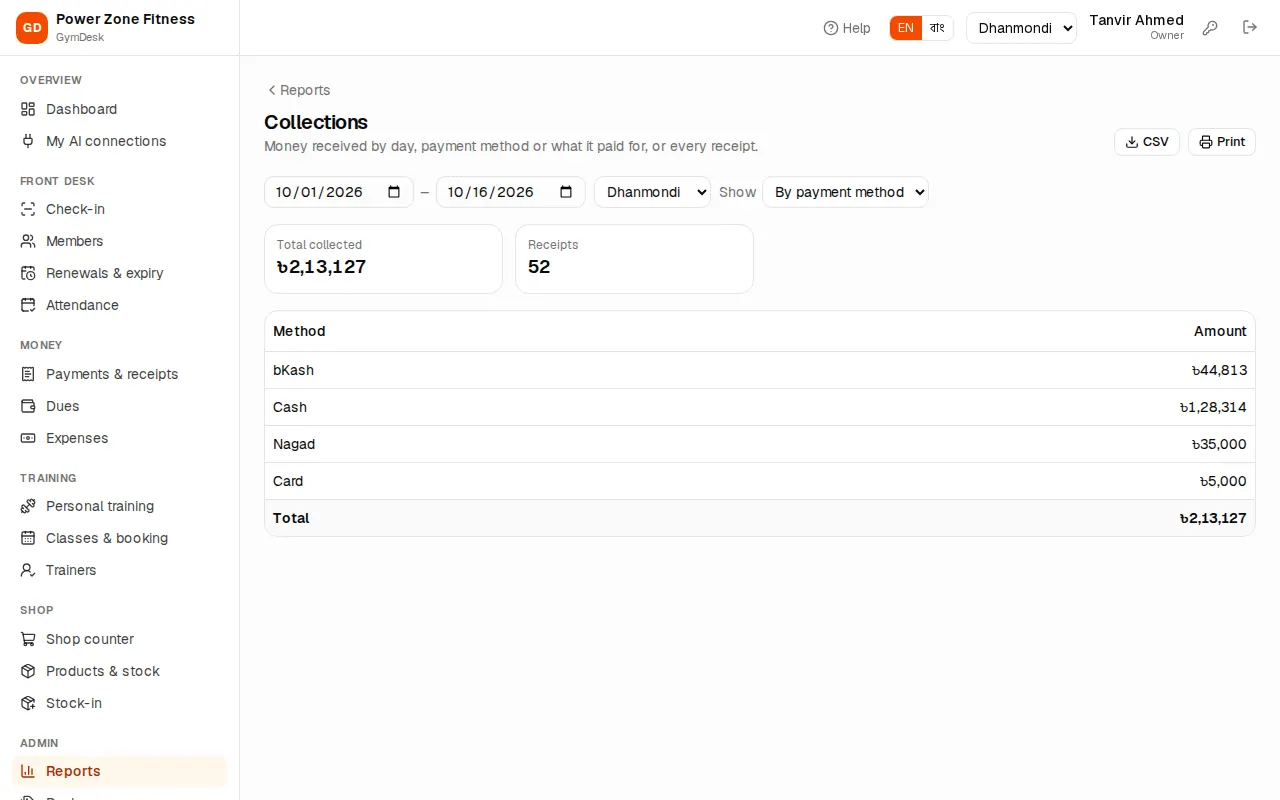Viewport: 1280px width, 800px height.
Task: Download the CSV export
Action: (x=1147, y=142)
